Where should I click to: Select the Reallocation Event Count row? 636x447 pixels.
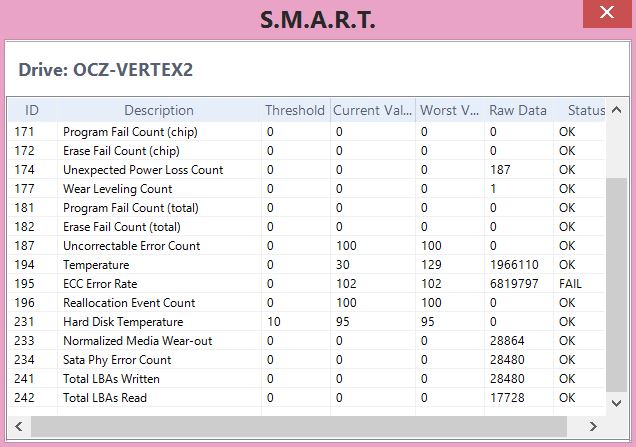coord(307,303)
